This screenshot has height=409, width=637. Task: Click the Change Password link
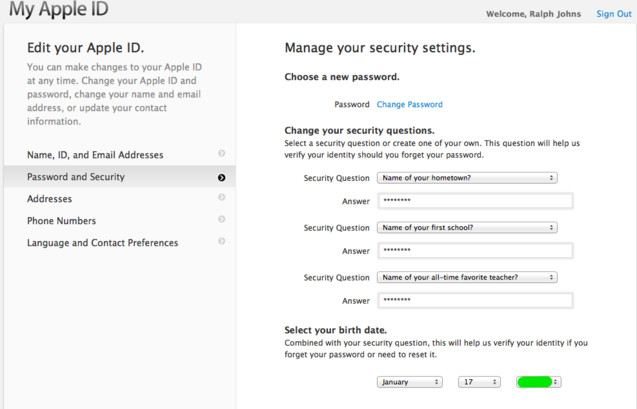409,104
